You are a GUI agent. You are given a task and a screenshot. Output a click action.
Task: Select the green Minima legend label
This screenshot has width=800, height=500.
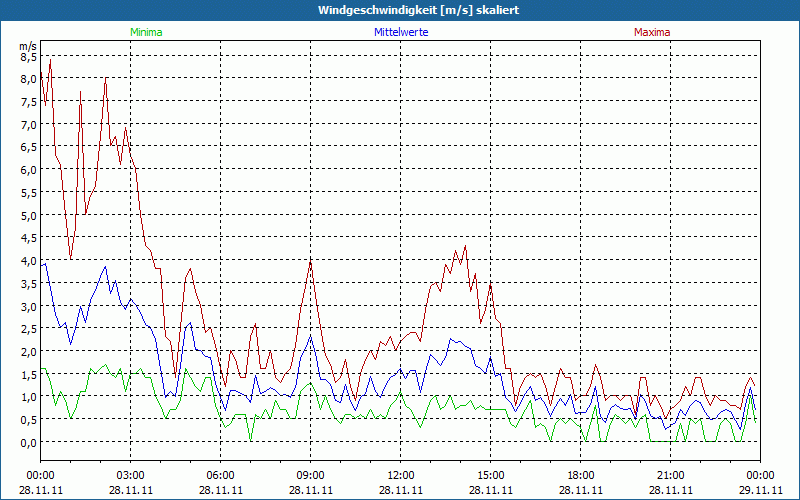(146, 32)
